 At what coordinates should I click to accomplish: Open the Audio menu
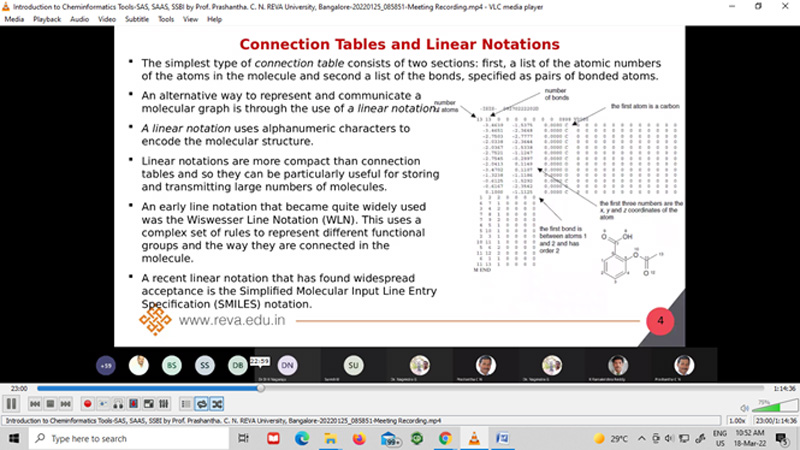[79, 19]
